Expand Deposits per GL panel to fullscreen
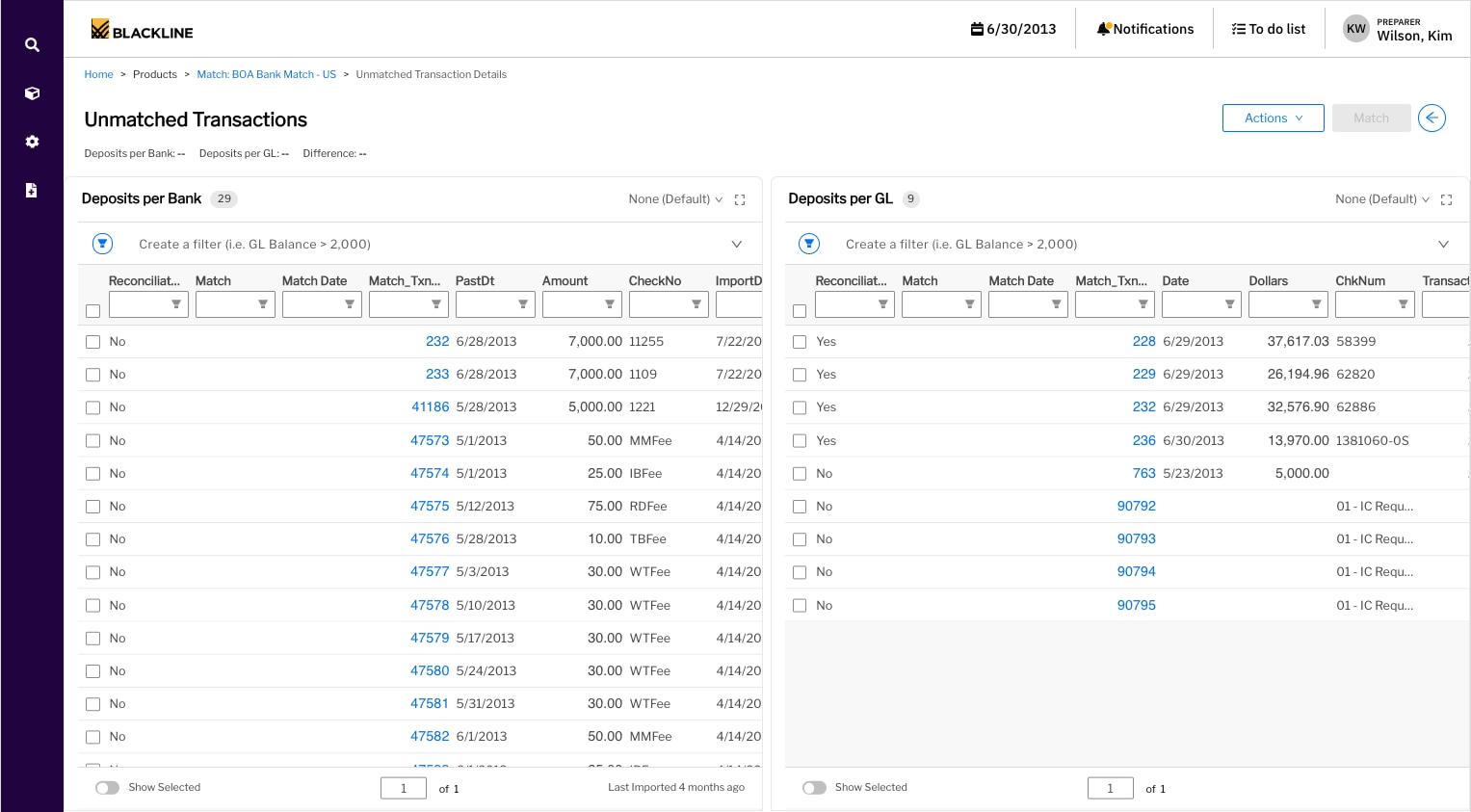Screen dimensions: 1471x812 coord(1446,199)
